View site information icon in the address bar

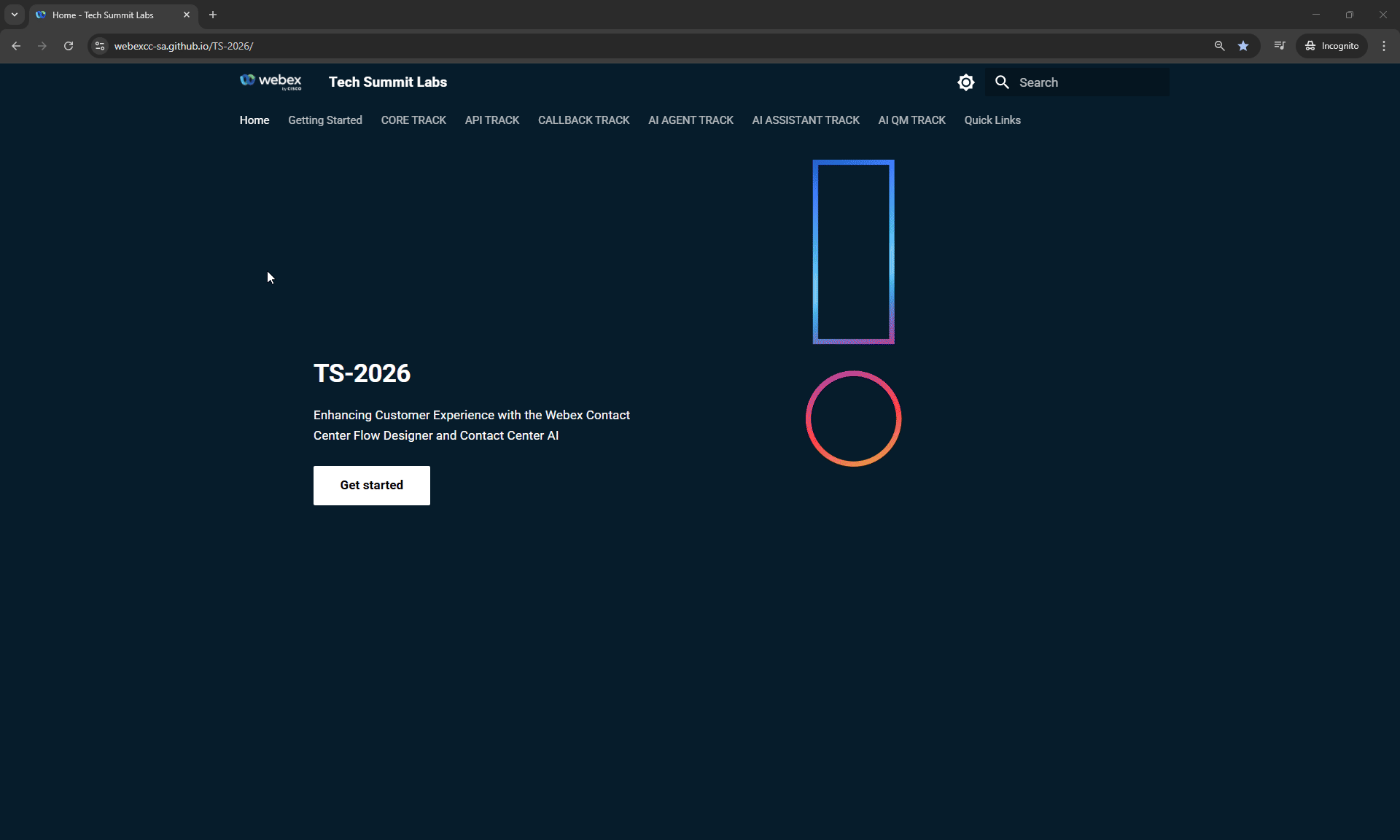point(100,46)
